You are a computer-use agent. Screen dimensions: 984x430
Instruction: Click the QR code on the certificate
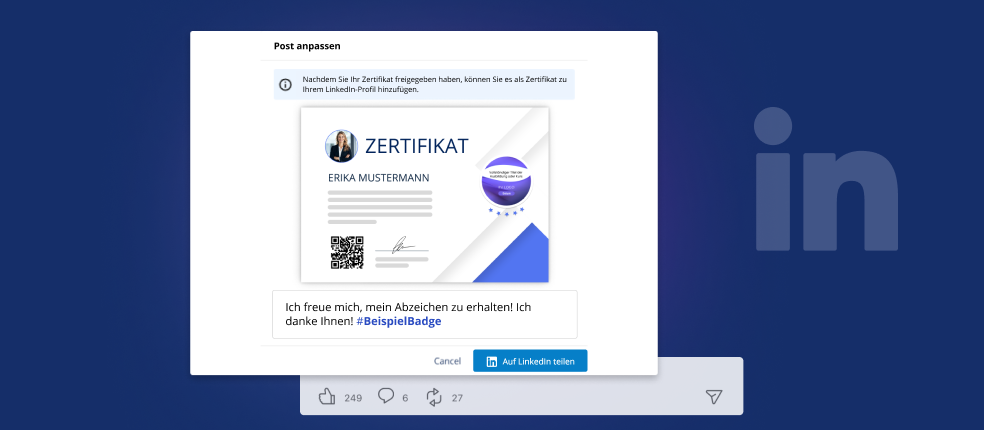[x=348, y=252]
